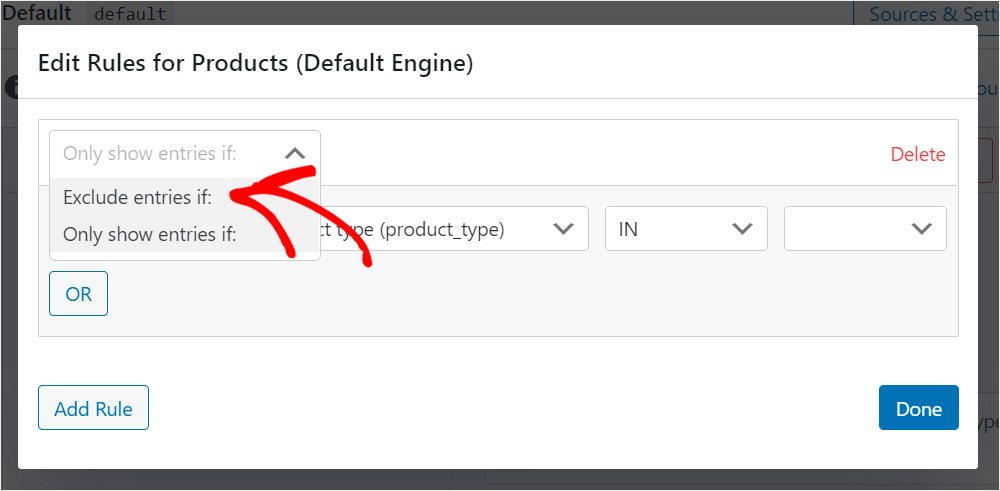The height and width of the screenshot is (491, 1000).
Task: Open the IN operator dropdown
Action: (x=686, y=229)
